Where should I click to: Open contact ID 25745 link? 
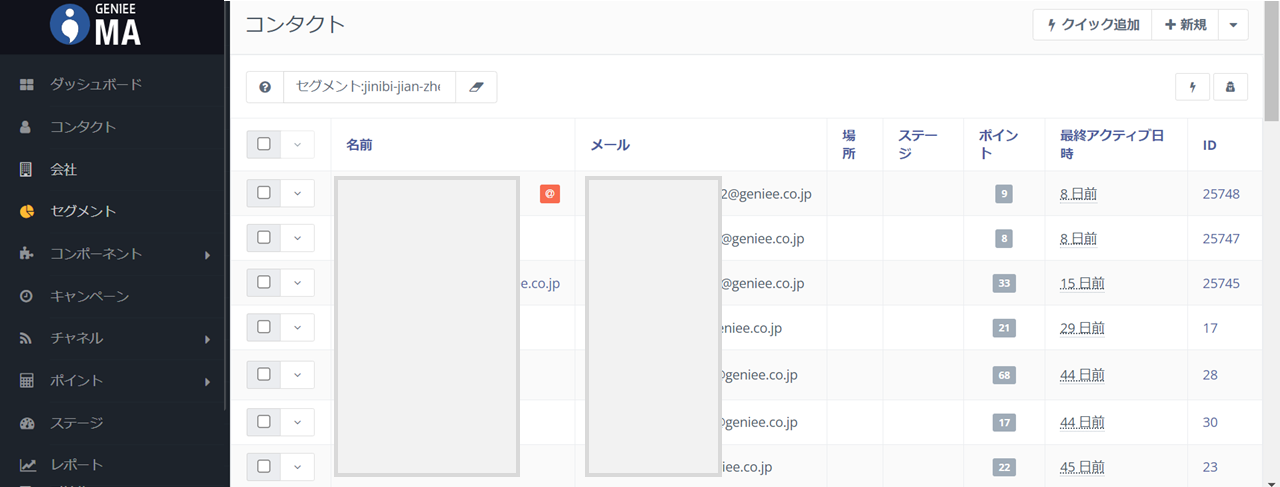click(x=1220, y=283)
